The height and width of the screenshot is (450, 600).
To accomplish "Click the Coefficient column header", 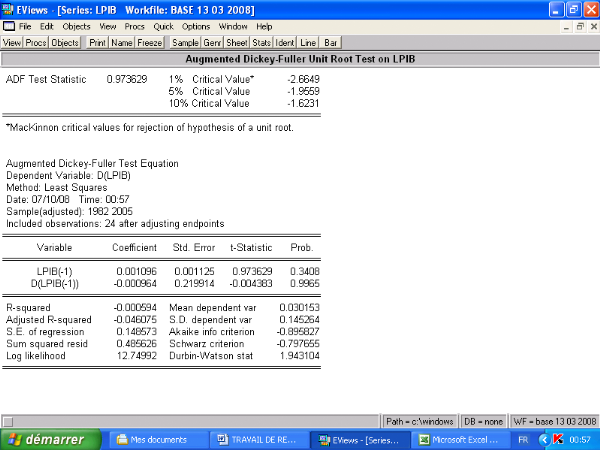I will tap(134, 248).
